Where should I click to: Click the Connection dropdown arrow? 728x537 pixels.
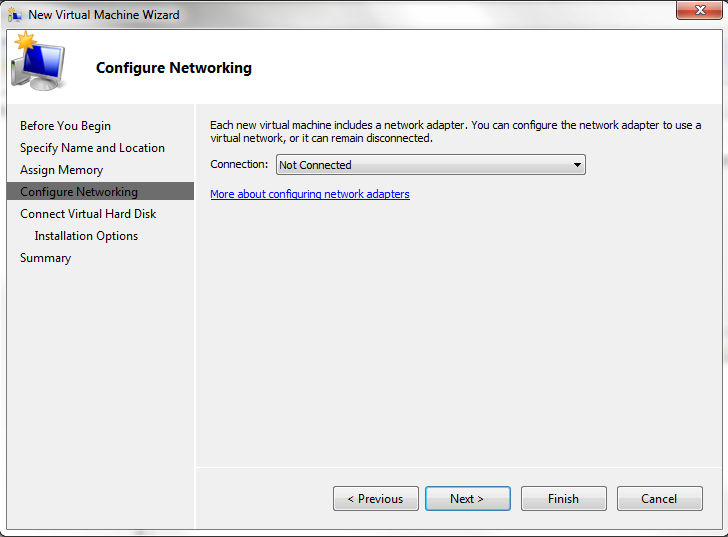click(577, 165)
